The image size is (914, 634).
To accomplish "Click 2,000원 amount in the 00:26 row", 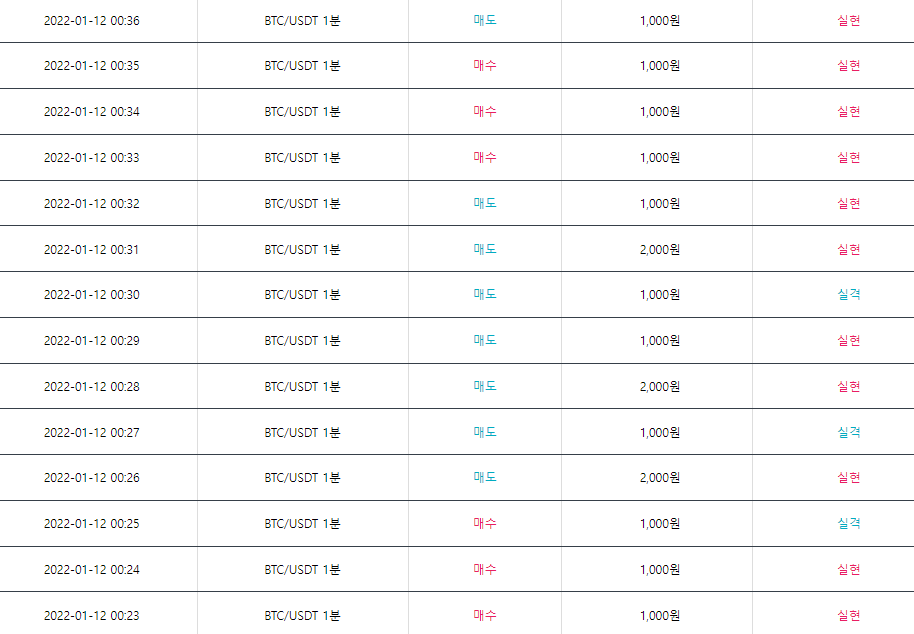I will [x=659, y=477].
